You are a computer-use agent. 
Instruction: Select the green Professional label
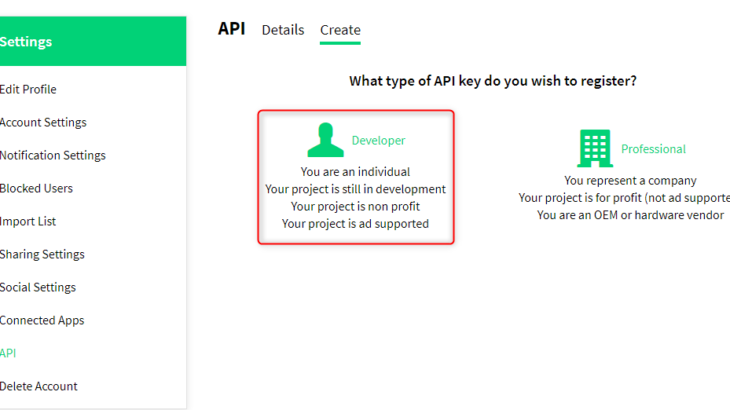coord(653,149)
